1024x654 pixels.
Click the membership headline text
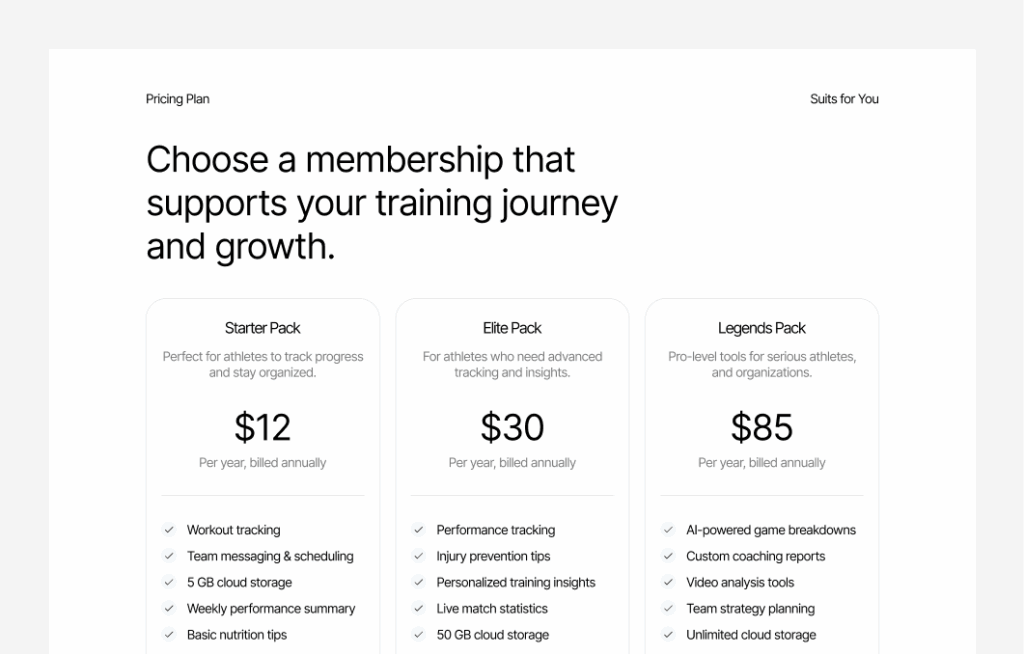382,203
